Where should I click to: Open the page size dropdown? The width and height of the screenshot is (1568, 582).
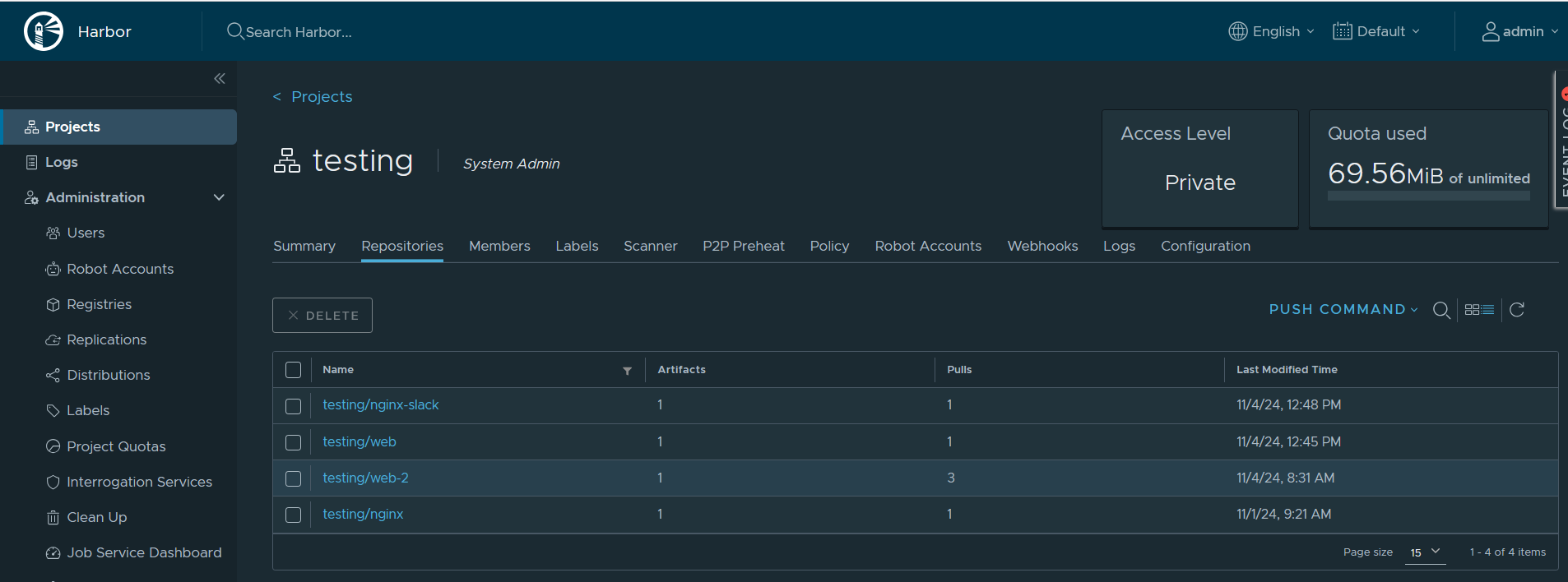point(1425,552)
